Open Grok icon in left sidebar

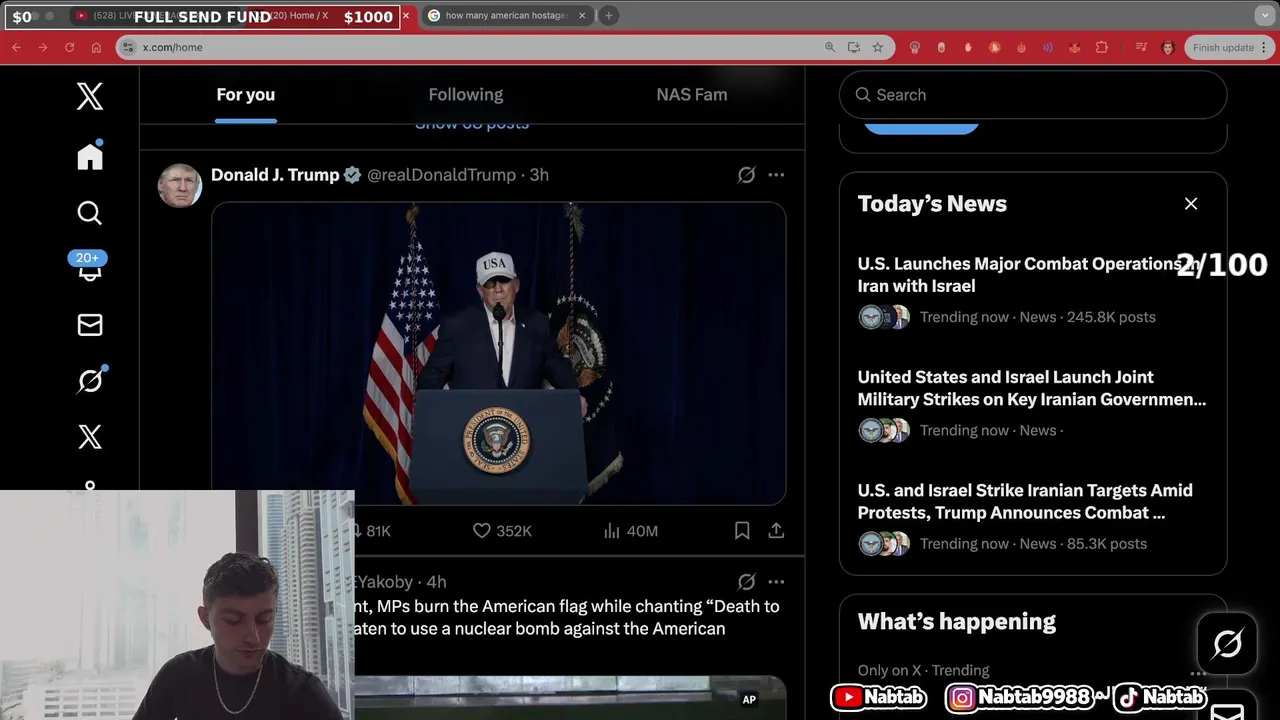pos(90,380)
